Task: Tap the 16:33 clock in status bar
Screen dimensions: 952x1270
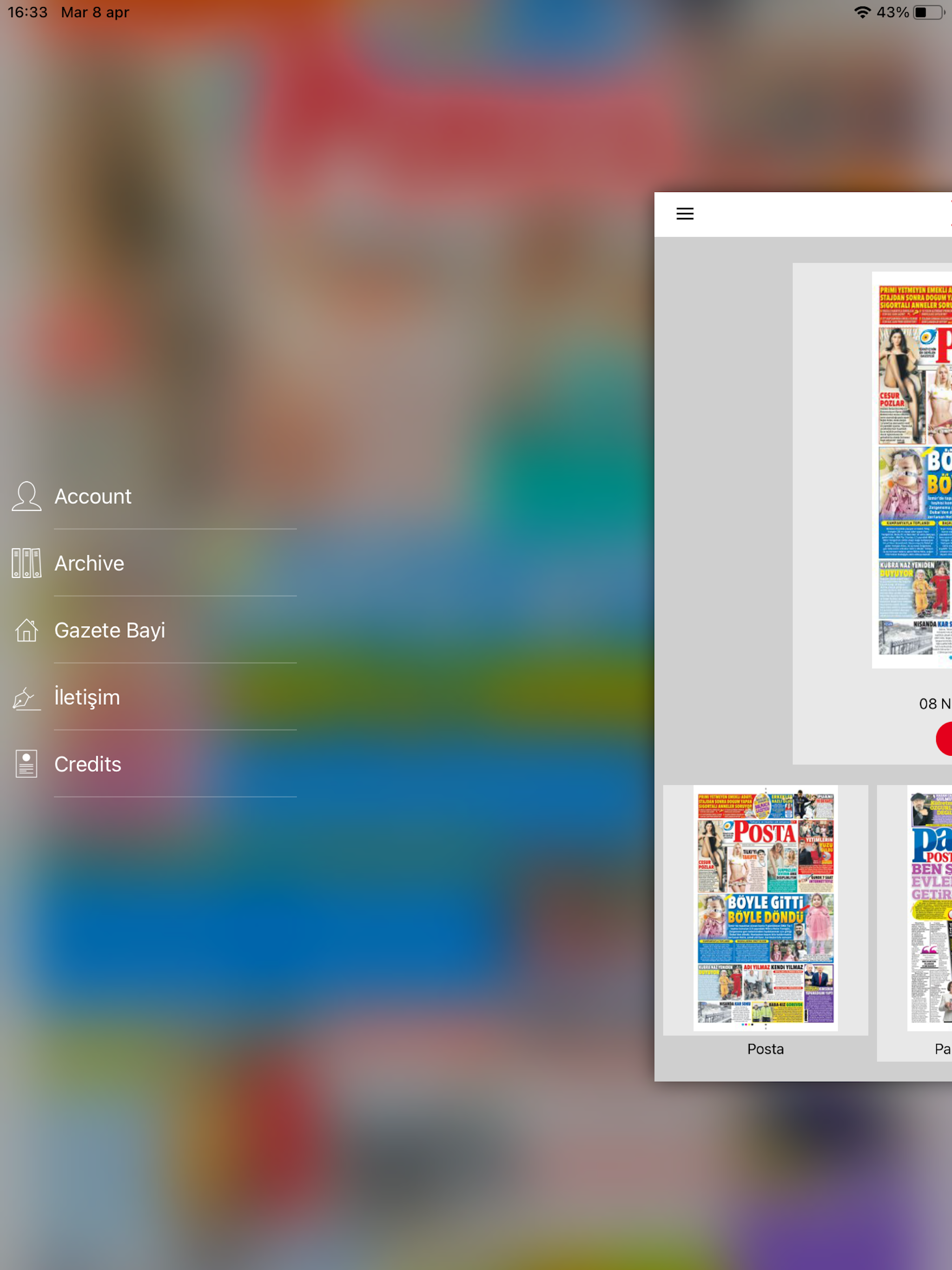Action: click(27, 12)
